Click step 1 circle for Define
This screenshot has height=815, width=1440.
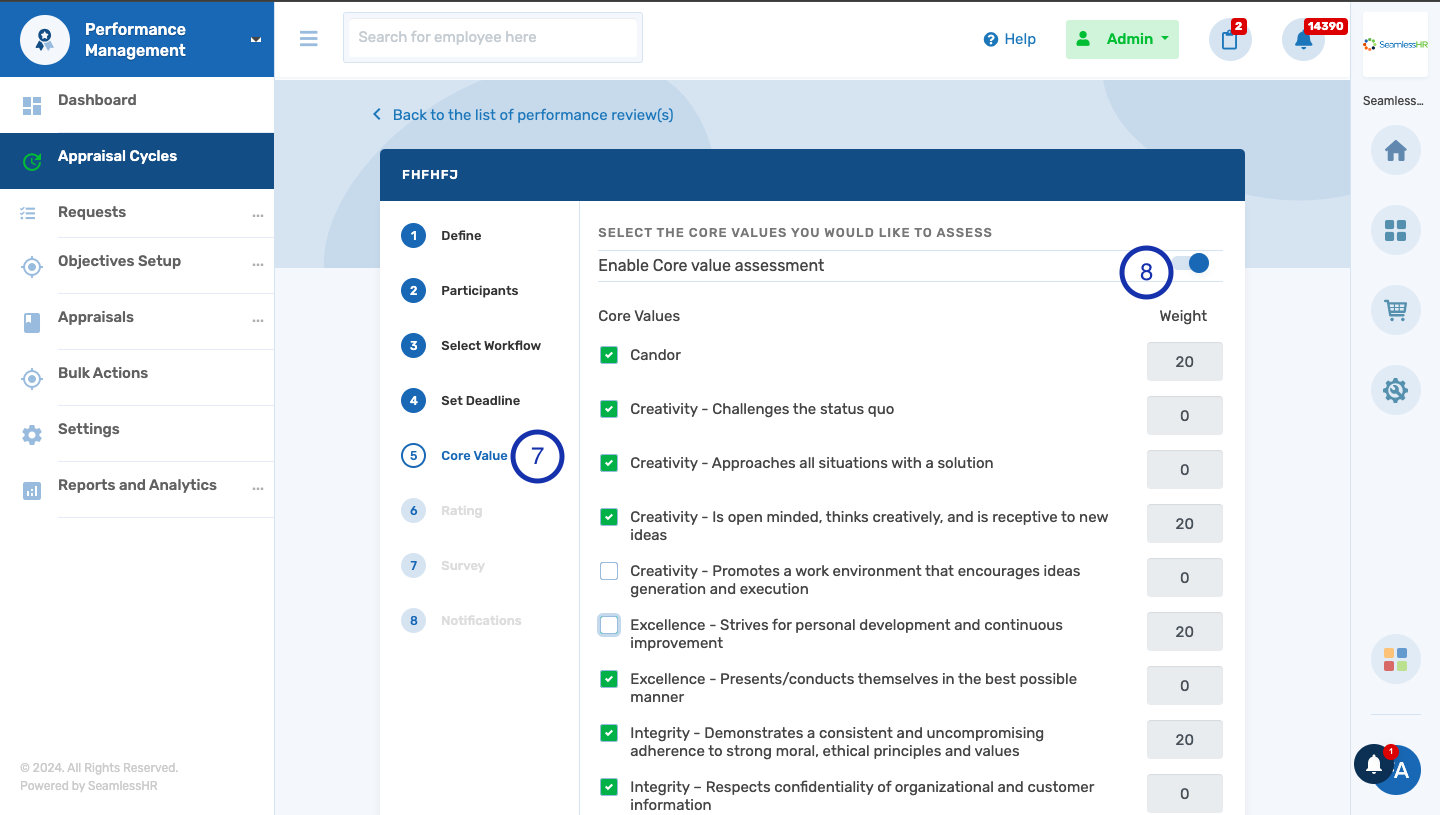pyautogui.click(x=413, y=236)
